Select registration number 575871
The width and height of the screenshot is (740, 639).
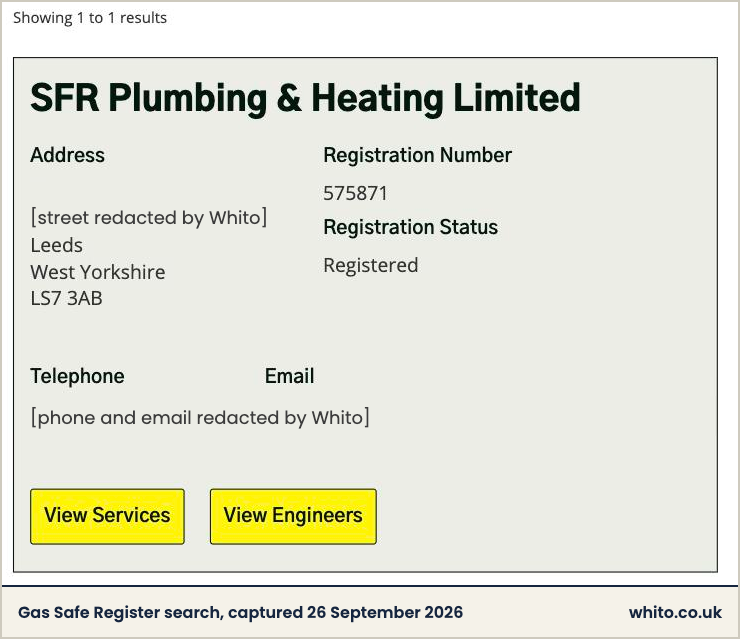[355, 193]
